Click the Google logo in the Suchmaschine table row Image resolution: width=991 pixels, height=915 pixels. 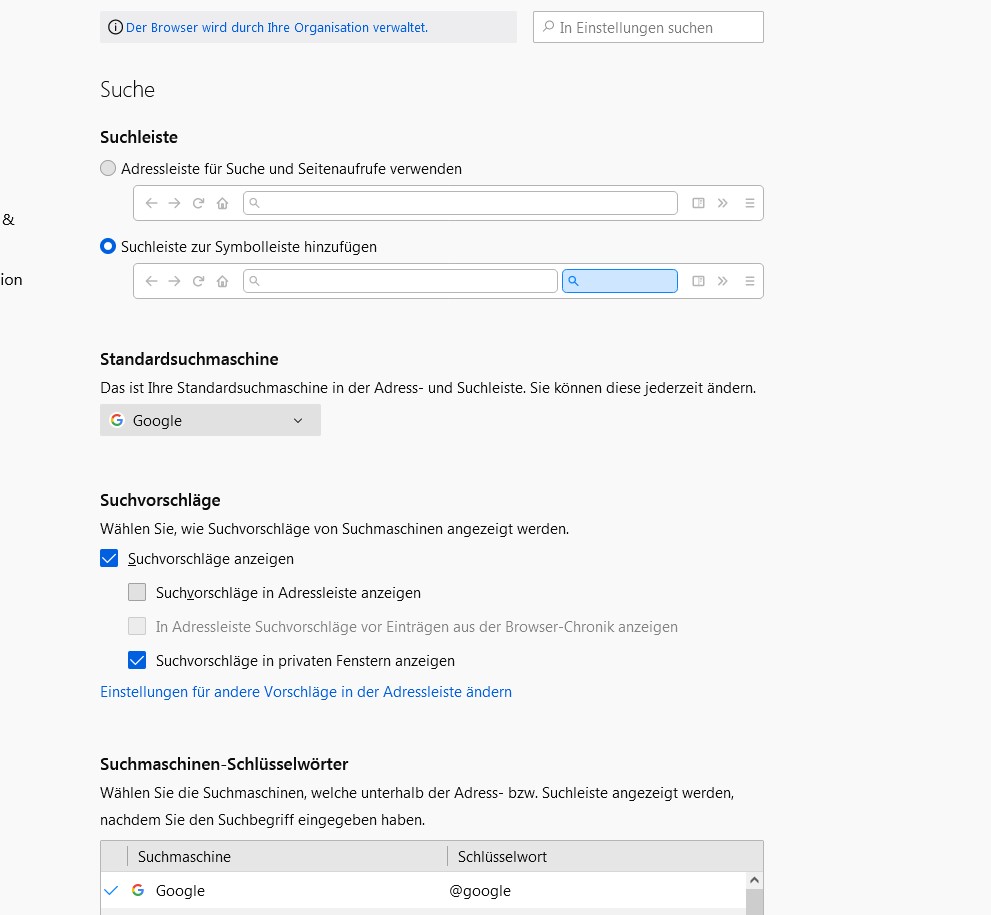(138, 890)
